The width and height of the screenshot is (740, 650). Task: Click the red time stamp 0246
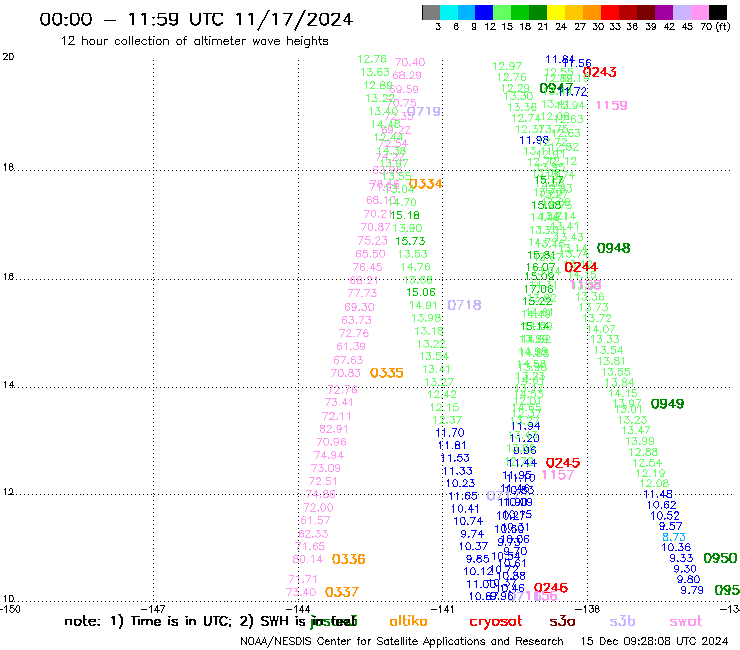[551, 588]
